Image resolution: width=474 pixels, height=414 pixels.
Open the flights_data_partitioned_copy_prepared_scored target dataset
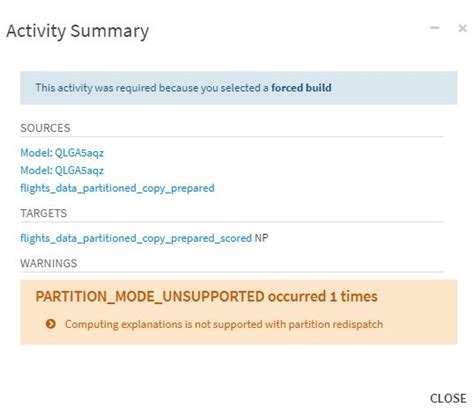point(136,238)
